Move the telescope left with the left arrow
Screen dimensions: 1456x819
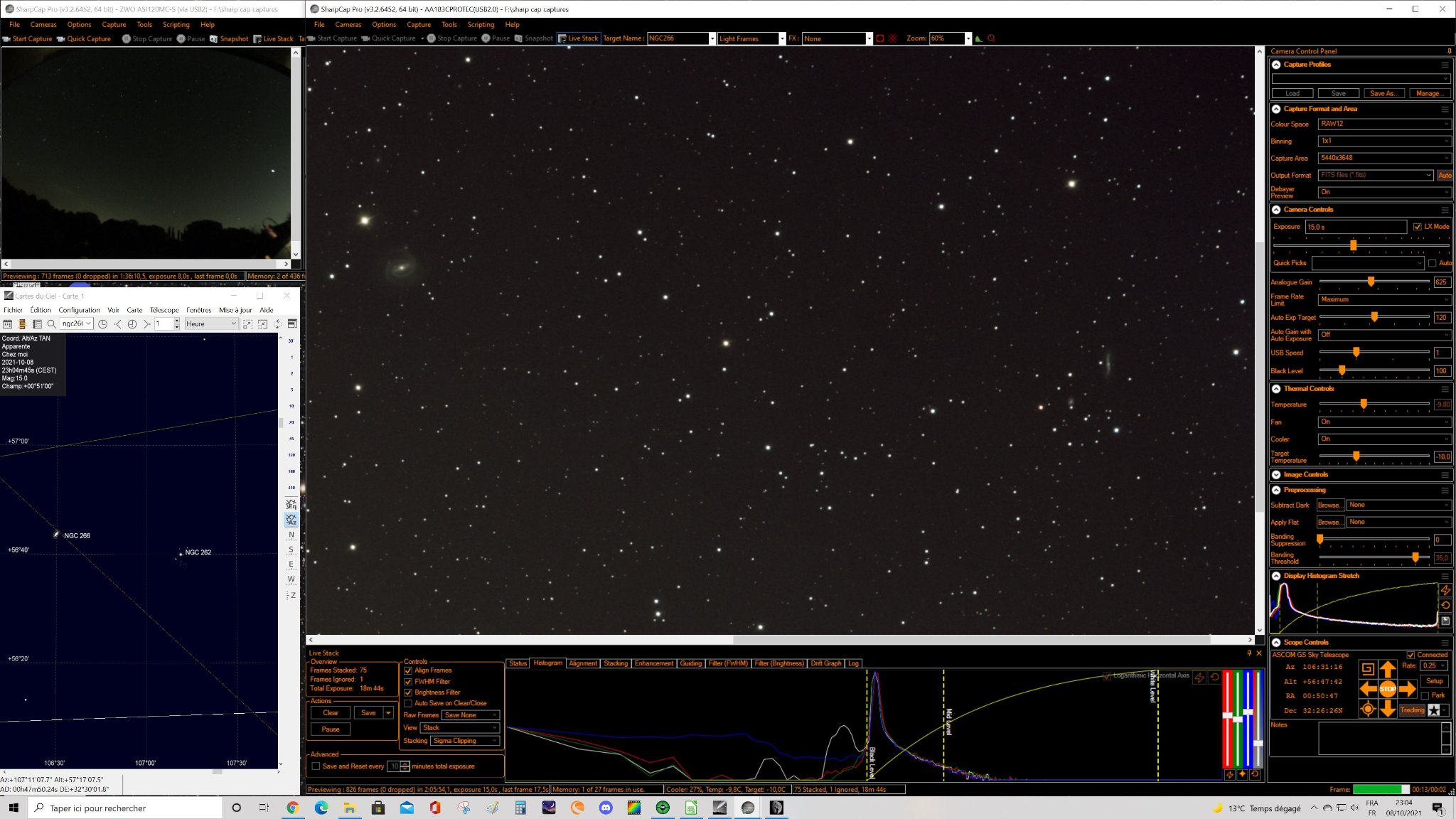[x=1368, y=689]
